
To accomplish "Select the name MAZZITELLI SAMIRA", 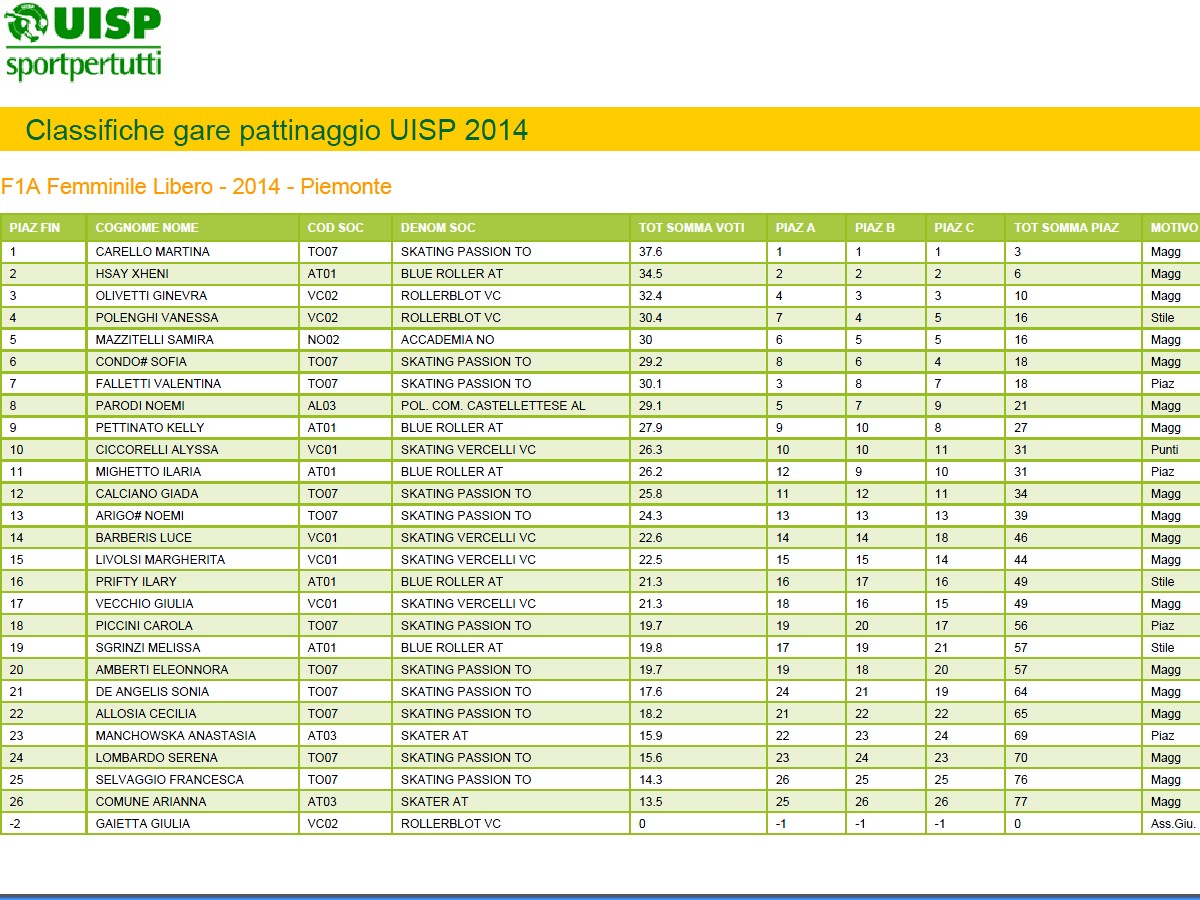I will 155,340.
